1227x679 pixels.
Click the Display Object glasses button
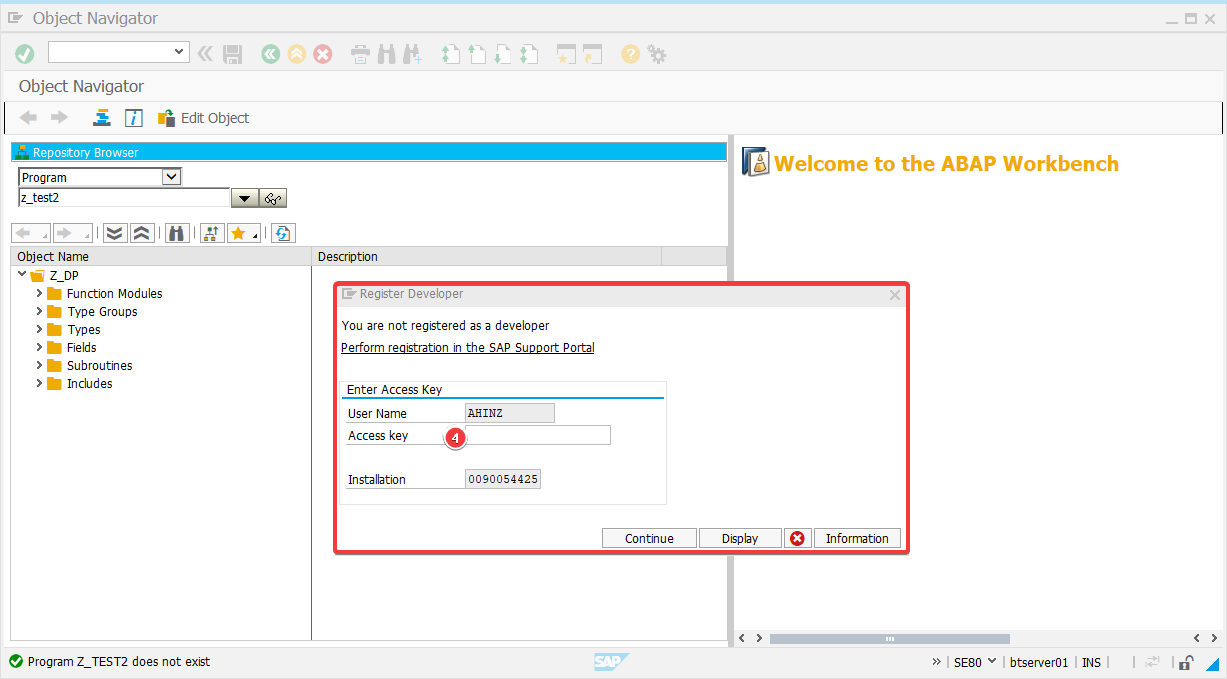274,198
